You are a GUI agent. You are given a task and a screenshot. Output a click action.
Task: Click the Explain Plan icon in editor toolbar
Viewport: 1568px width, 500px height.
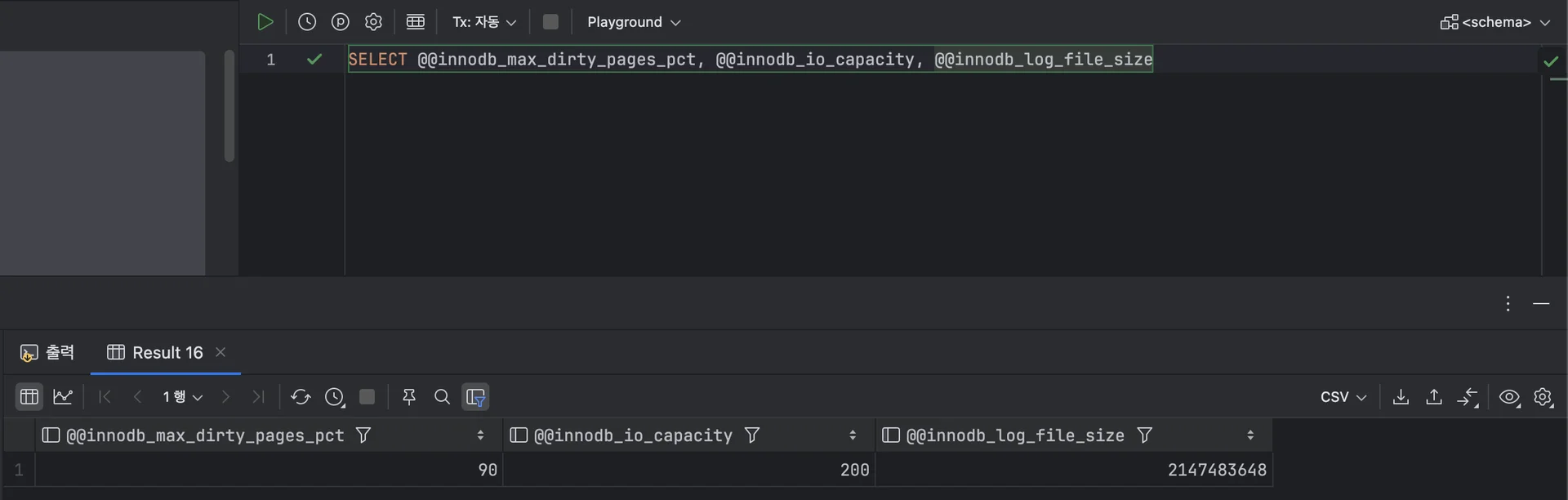click(x=341, y=22)
